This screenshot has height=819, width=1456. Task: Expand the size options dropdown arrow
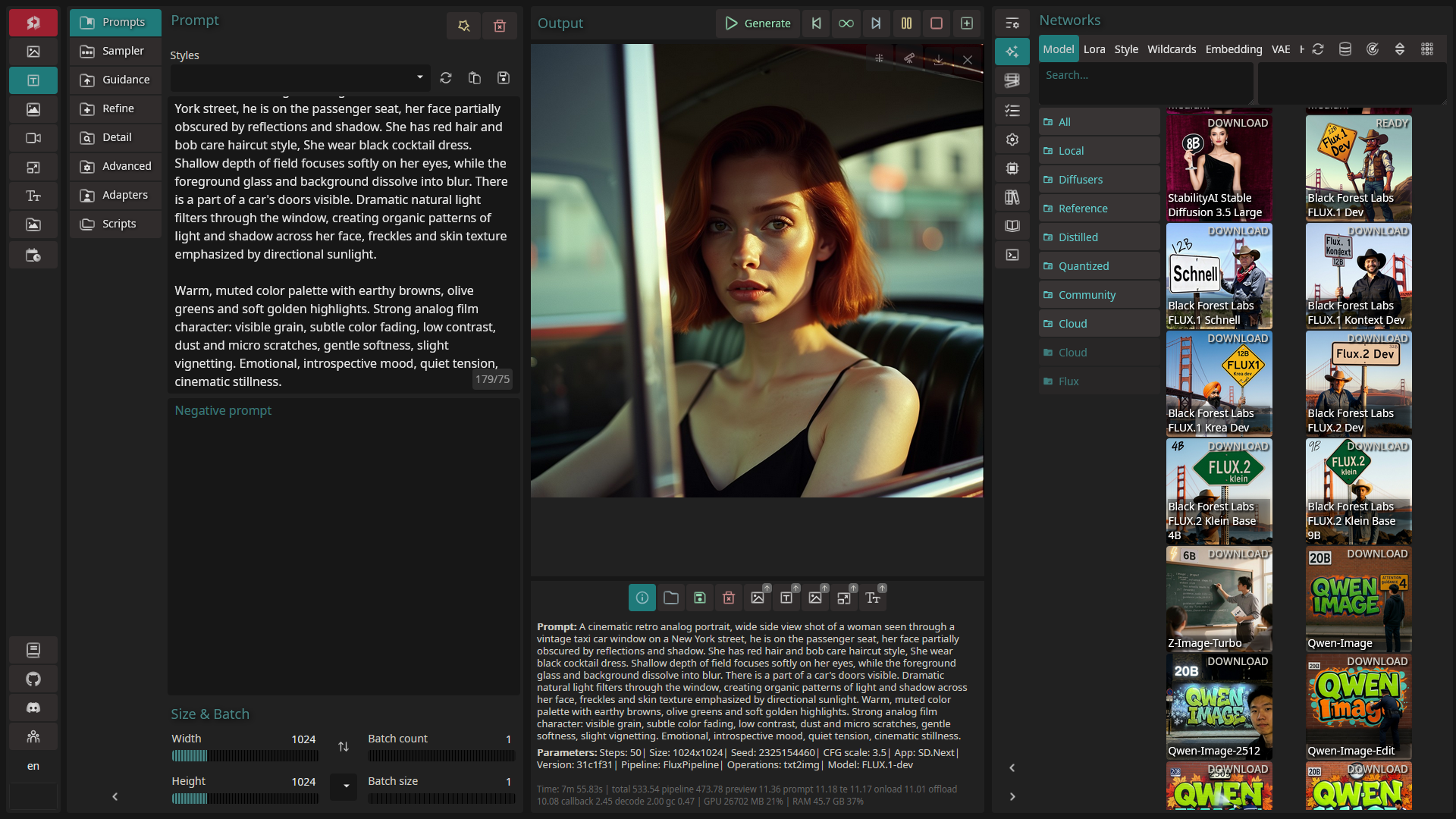point(345,786)
